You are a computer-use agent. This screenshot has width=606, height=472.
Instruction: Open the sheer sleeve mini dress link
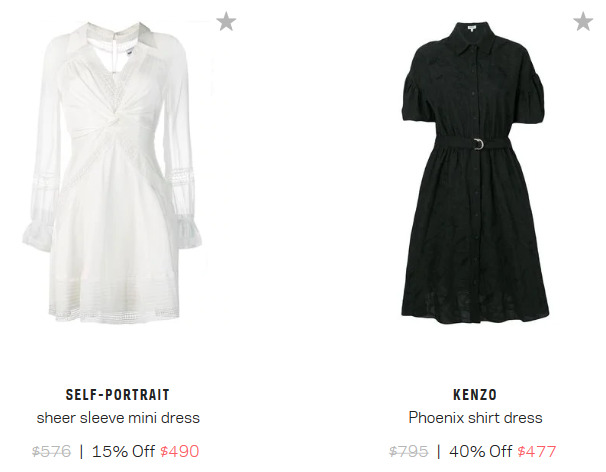click(118, 418)
